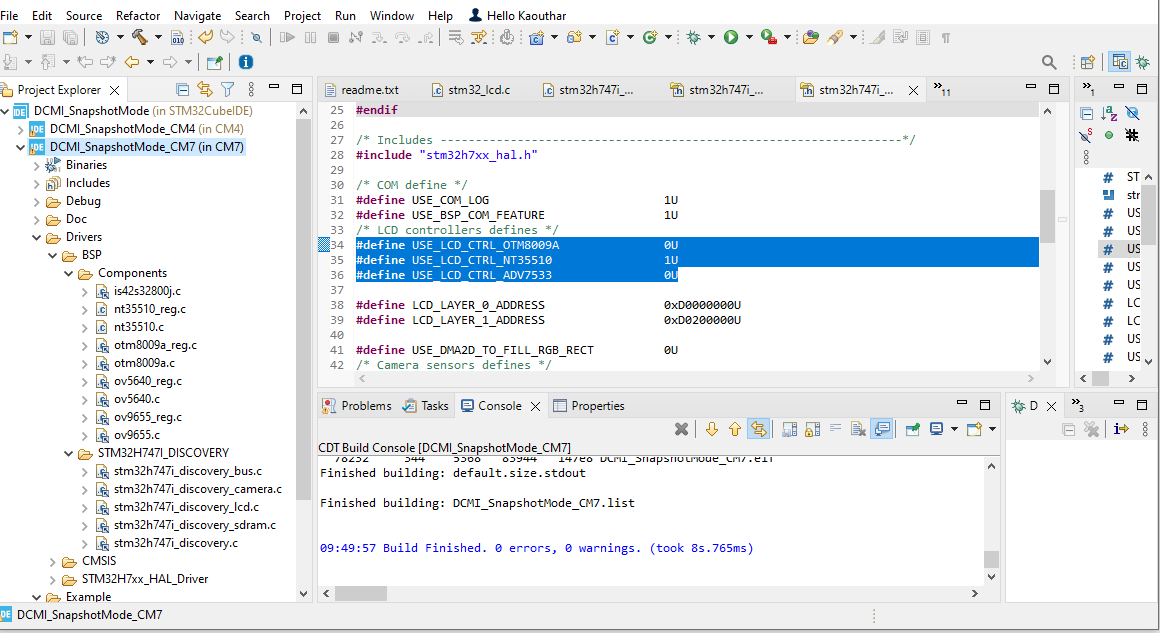Screen dimensions: 1160x633
Task: Select stm32h747i_discovery_lcd.c in Project Explorer
Action: point(186,507)
